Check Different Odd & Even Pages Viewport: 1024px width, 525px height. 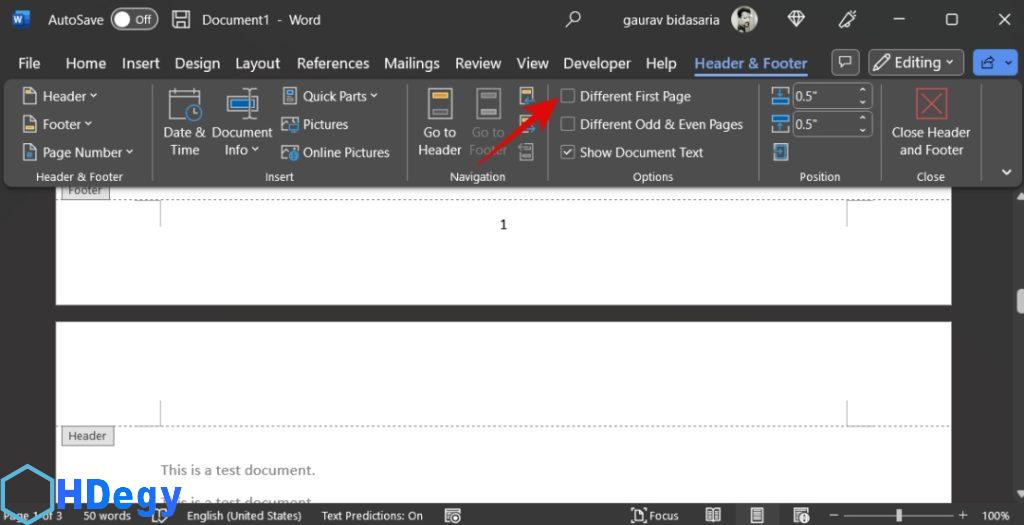568,124
